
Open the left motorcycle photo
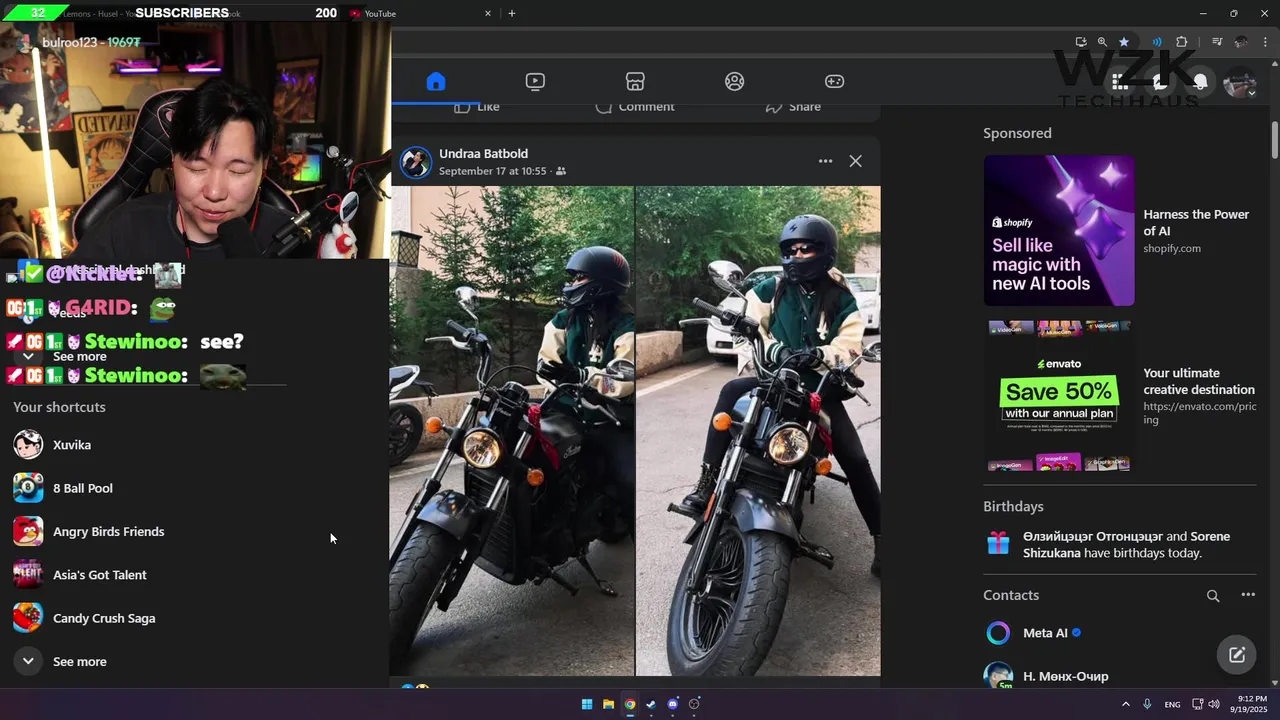(511, 431)
